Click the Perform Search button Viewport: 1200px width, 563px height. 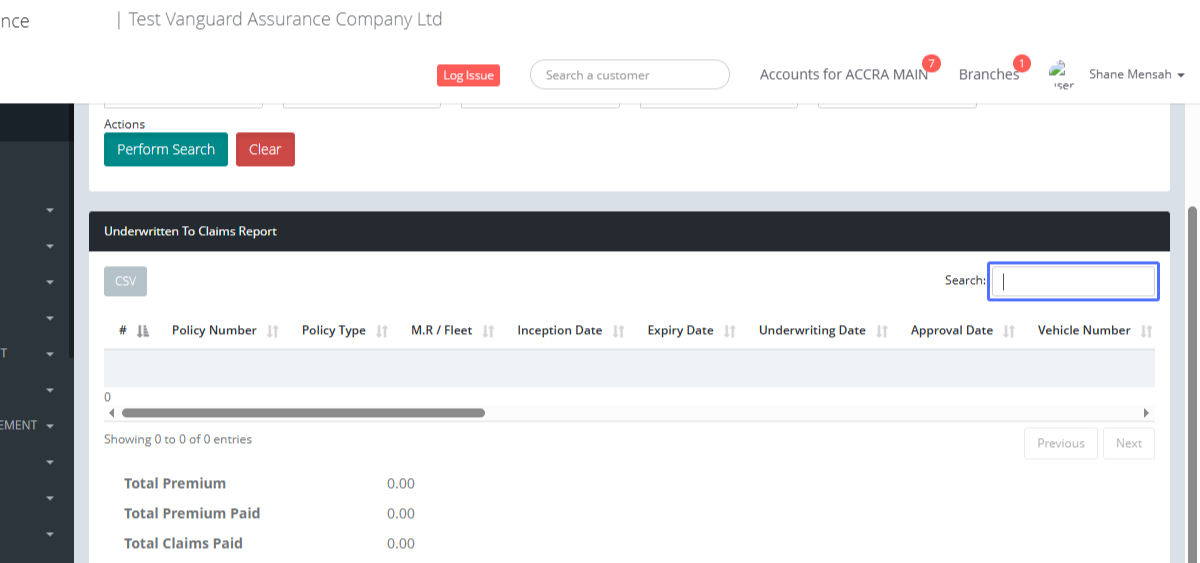pos(166,150)
